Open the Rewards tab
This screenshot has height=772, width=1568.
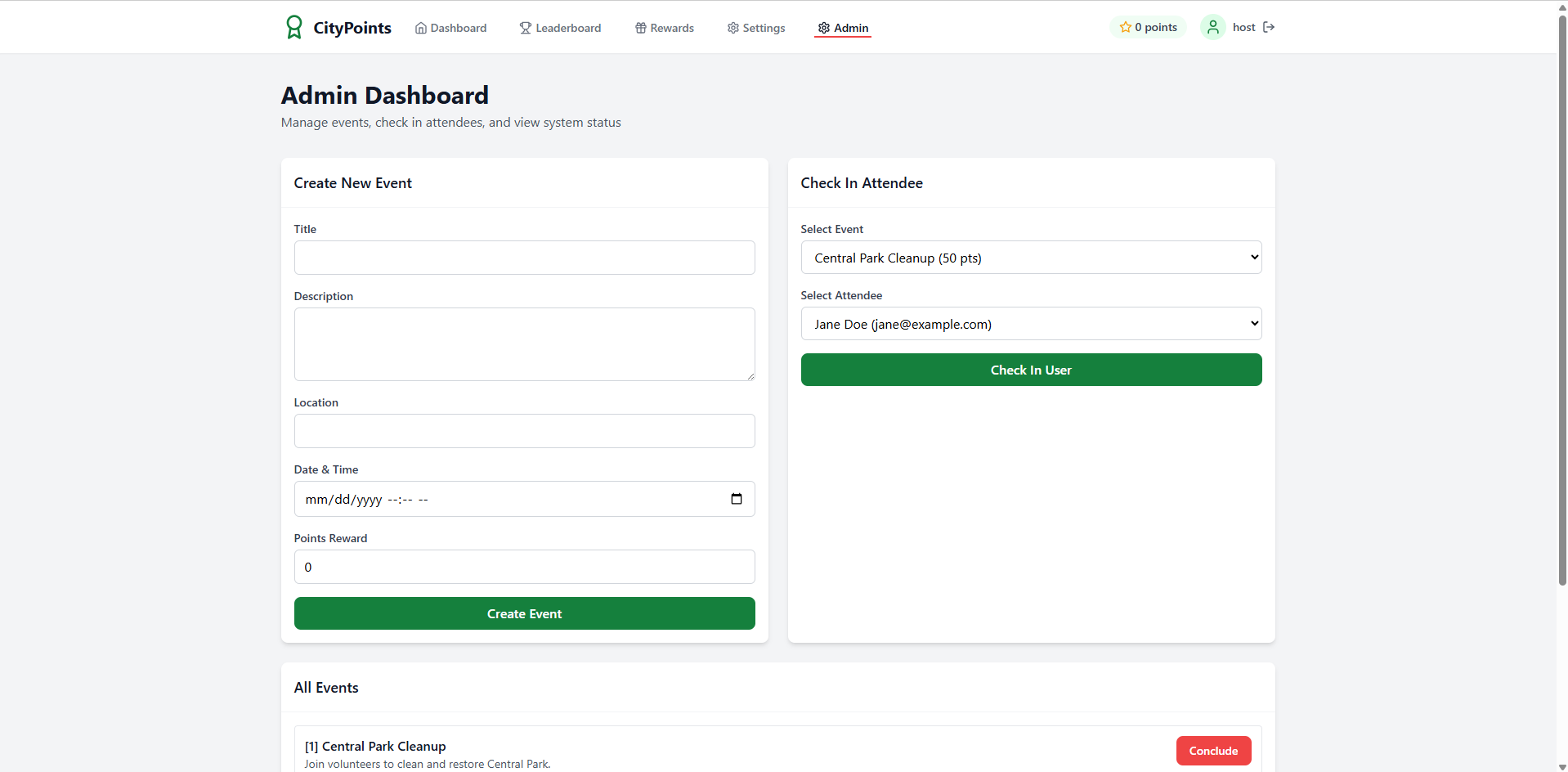(665, 28)
